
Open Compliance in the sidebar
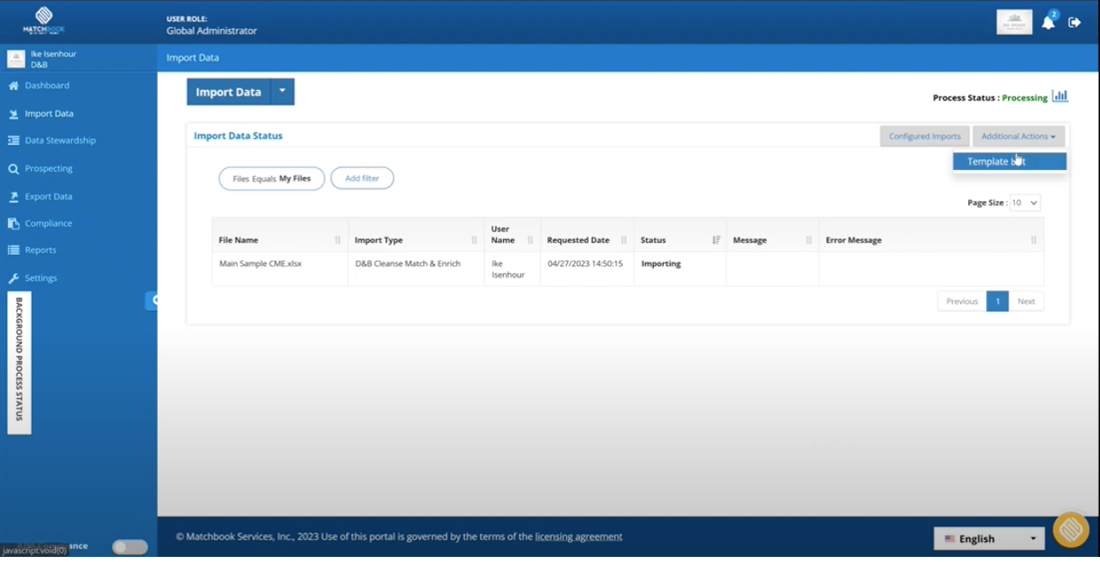pos(48,224)
